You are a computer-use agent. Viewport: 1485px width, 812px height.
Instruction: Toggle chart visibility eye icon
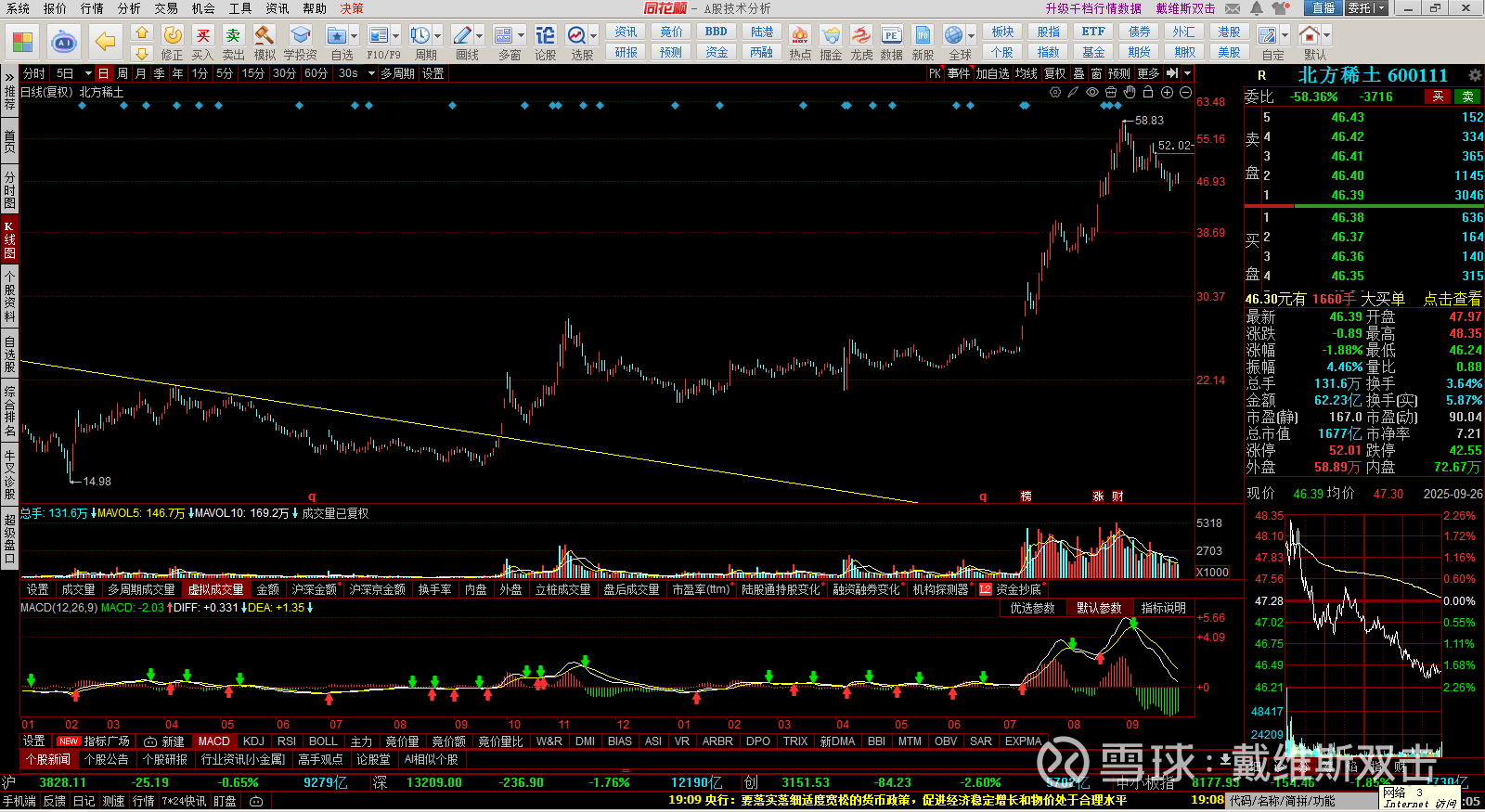pyautogui.click(x=1091, y=92)
